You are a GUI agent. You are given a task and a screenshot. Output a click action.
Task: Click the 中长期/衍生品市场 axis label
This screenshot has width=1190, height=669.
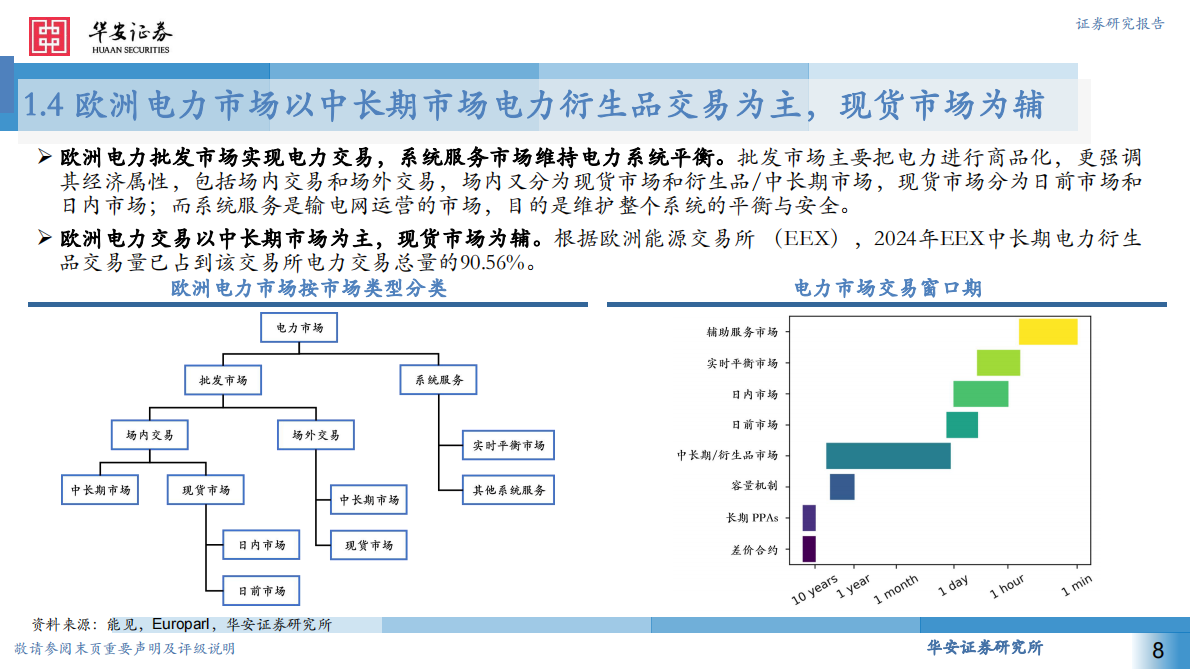[x=727, y=455]
